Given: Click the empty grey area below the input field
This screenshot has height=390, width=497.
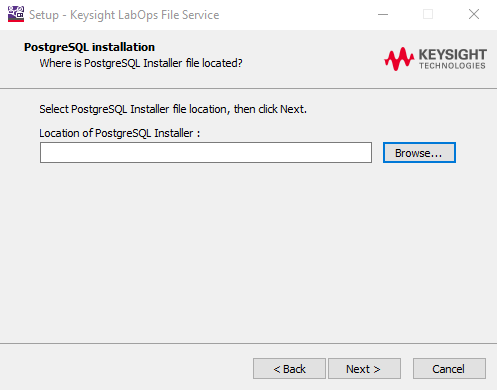Looking at the screenshot, I should (248, 253).
